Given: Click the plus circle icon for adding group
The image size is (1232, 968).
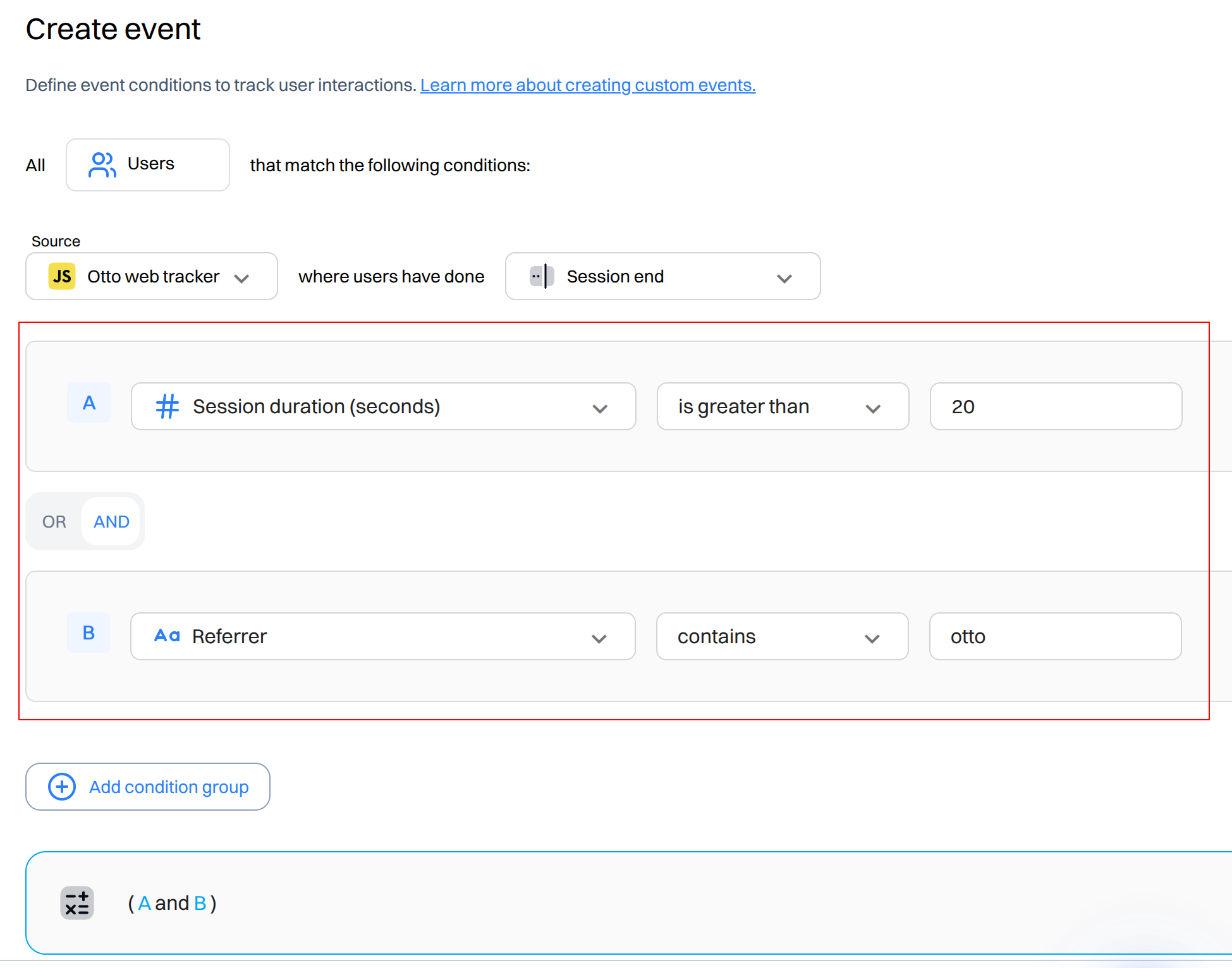Looking at the screenshot, I should coord(62,787).
